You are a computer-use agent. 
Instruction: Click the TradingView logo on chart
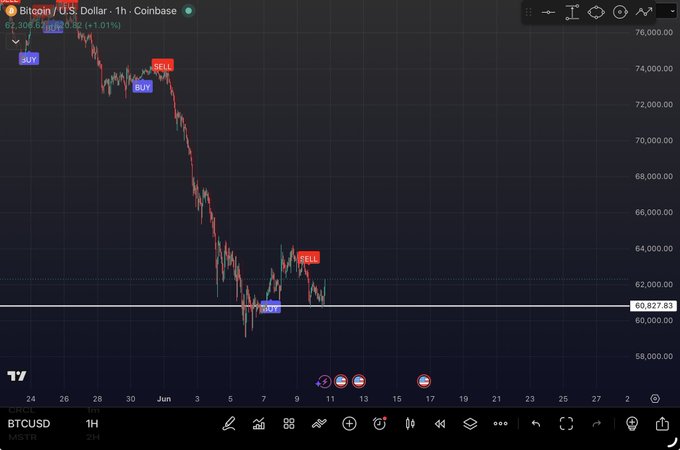coord(17,376)
